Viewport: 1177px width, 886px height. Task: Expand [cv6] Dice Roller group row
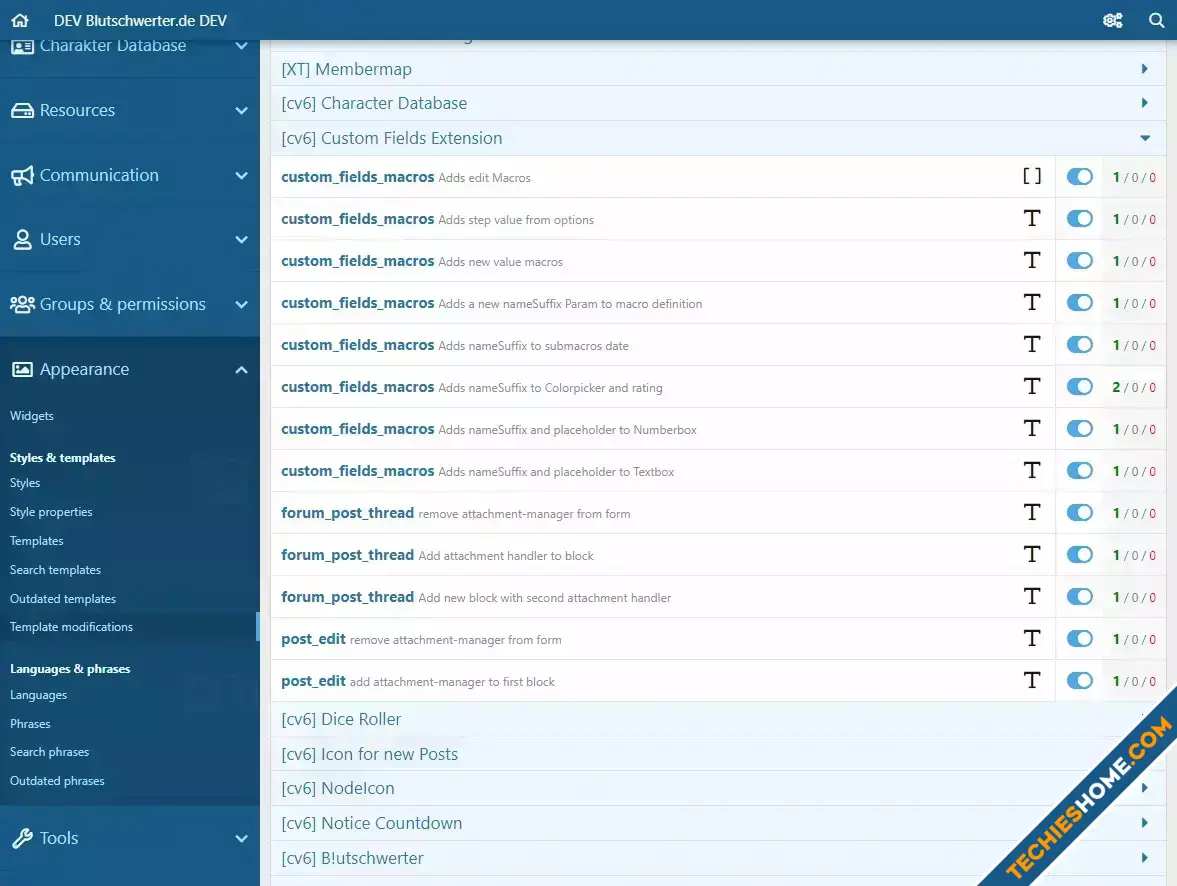(718, 719)
